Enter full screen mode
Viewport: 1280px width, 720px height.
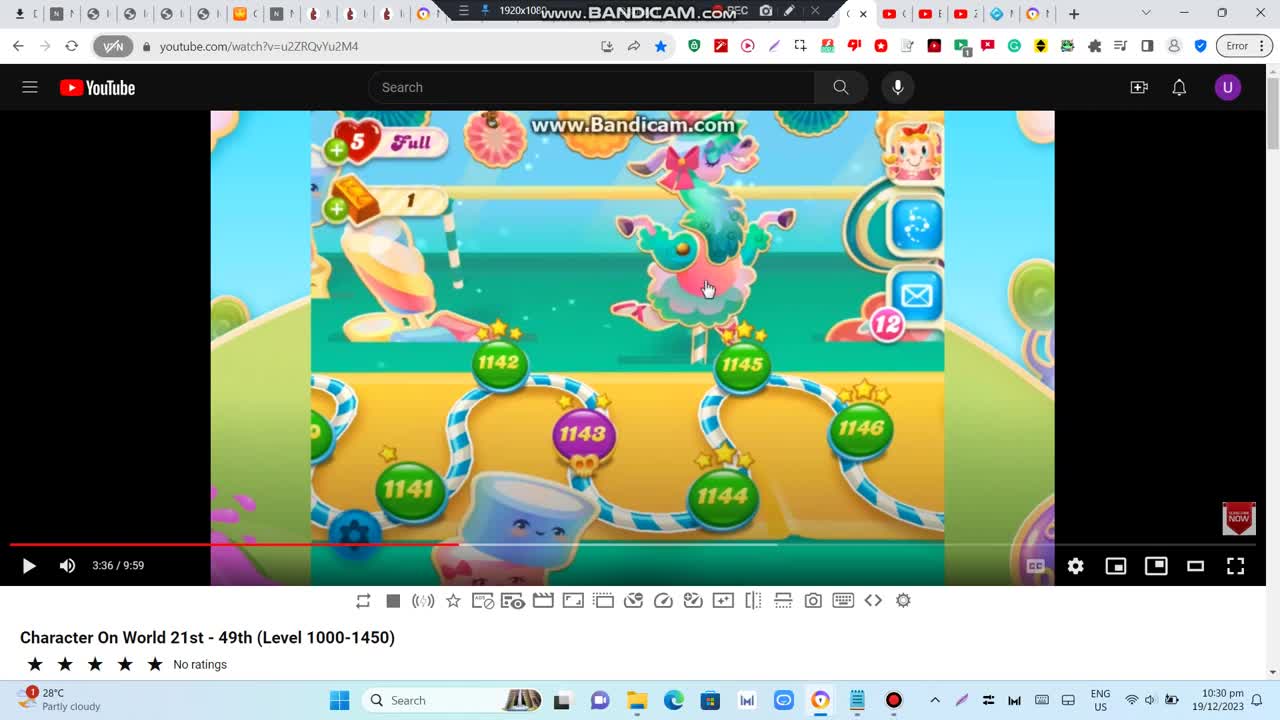pyautogui.click(x=1235, y=566)
